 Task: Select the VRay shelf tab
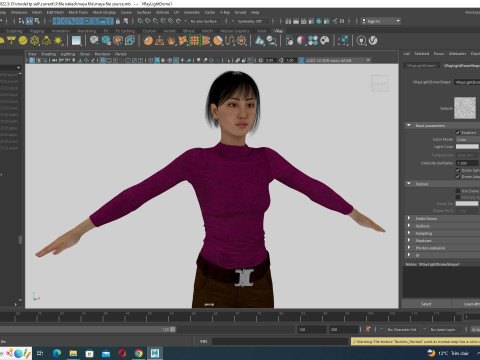(x=278, y=31)
